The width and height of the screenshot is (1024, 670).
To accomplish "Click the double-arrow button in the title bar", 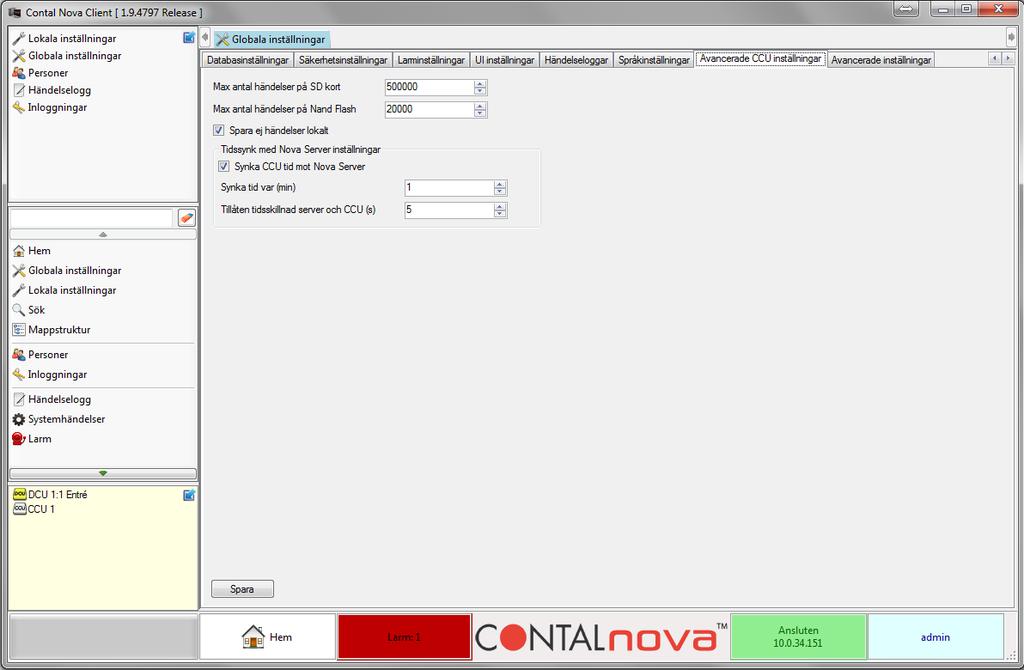I will pyautogui.click(x=906, y=9).
